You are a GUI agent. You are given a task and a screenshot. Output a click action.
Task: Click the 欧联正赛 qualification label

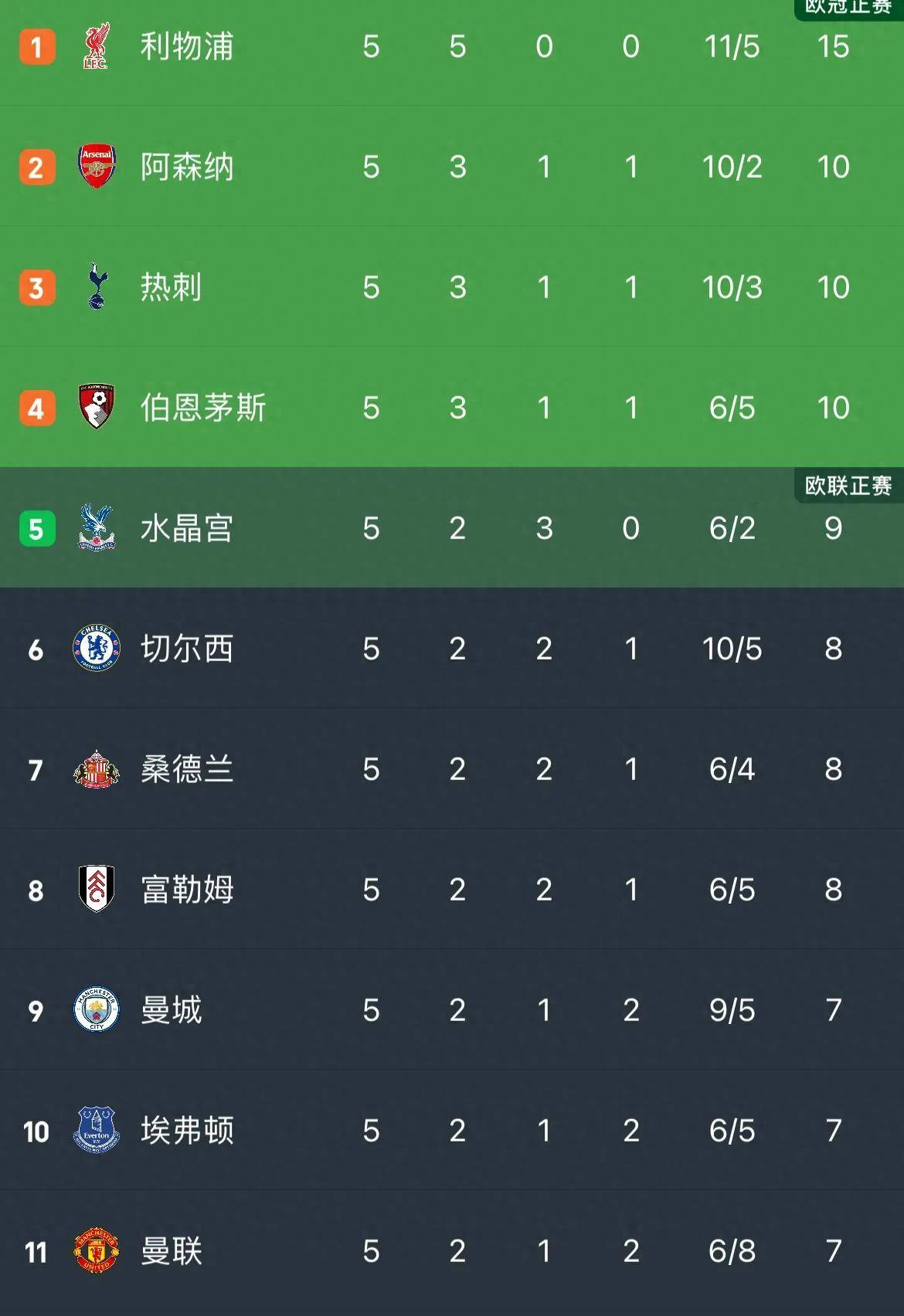tap(848, 486)
